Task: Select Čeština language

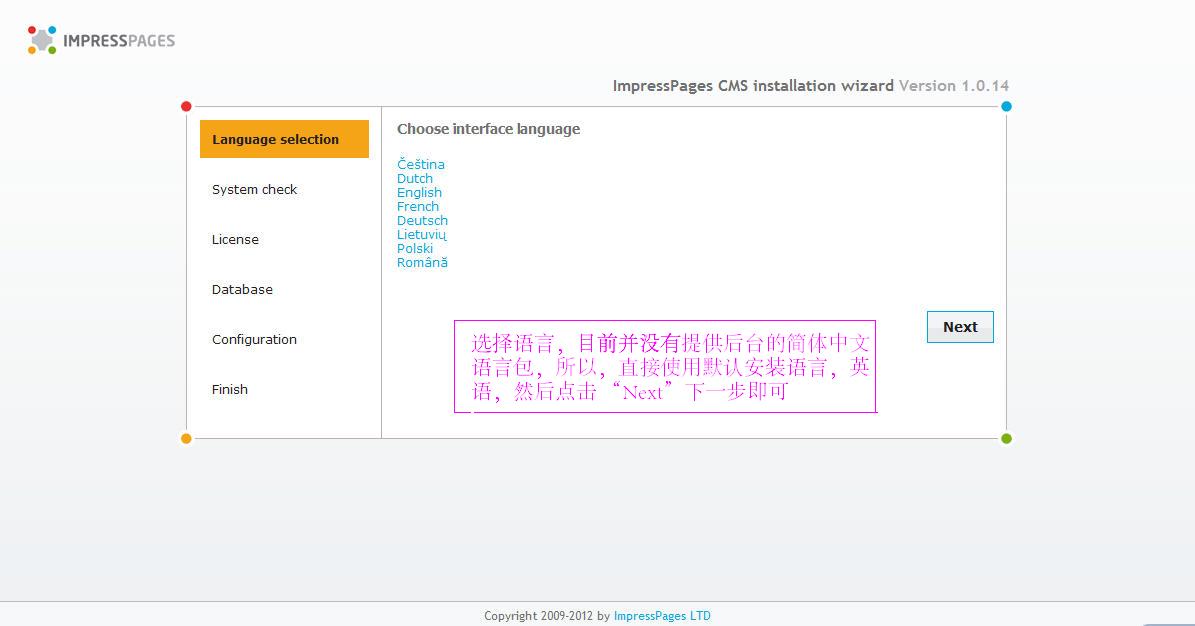Action: (421, 164)
